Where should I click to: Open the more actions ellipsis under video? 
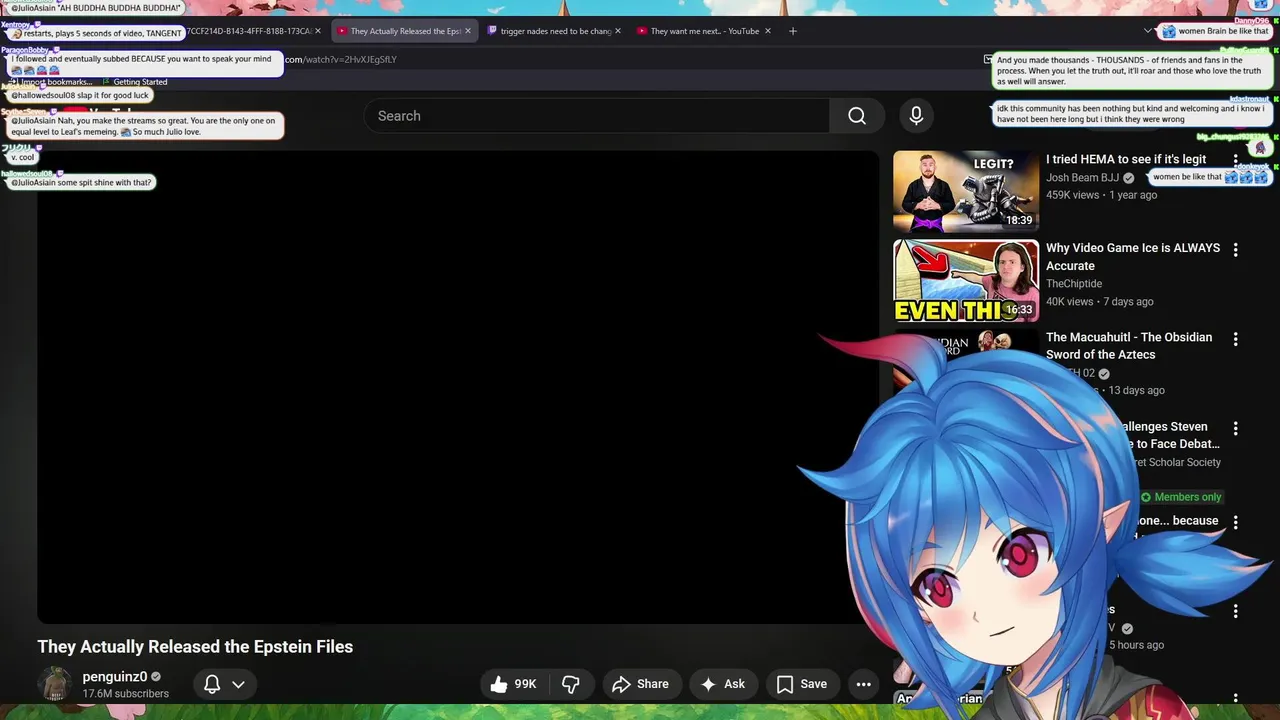coord(864,684)
